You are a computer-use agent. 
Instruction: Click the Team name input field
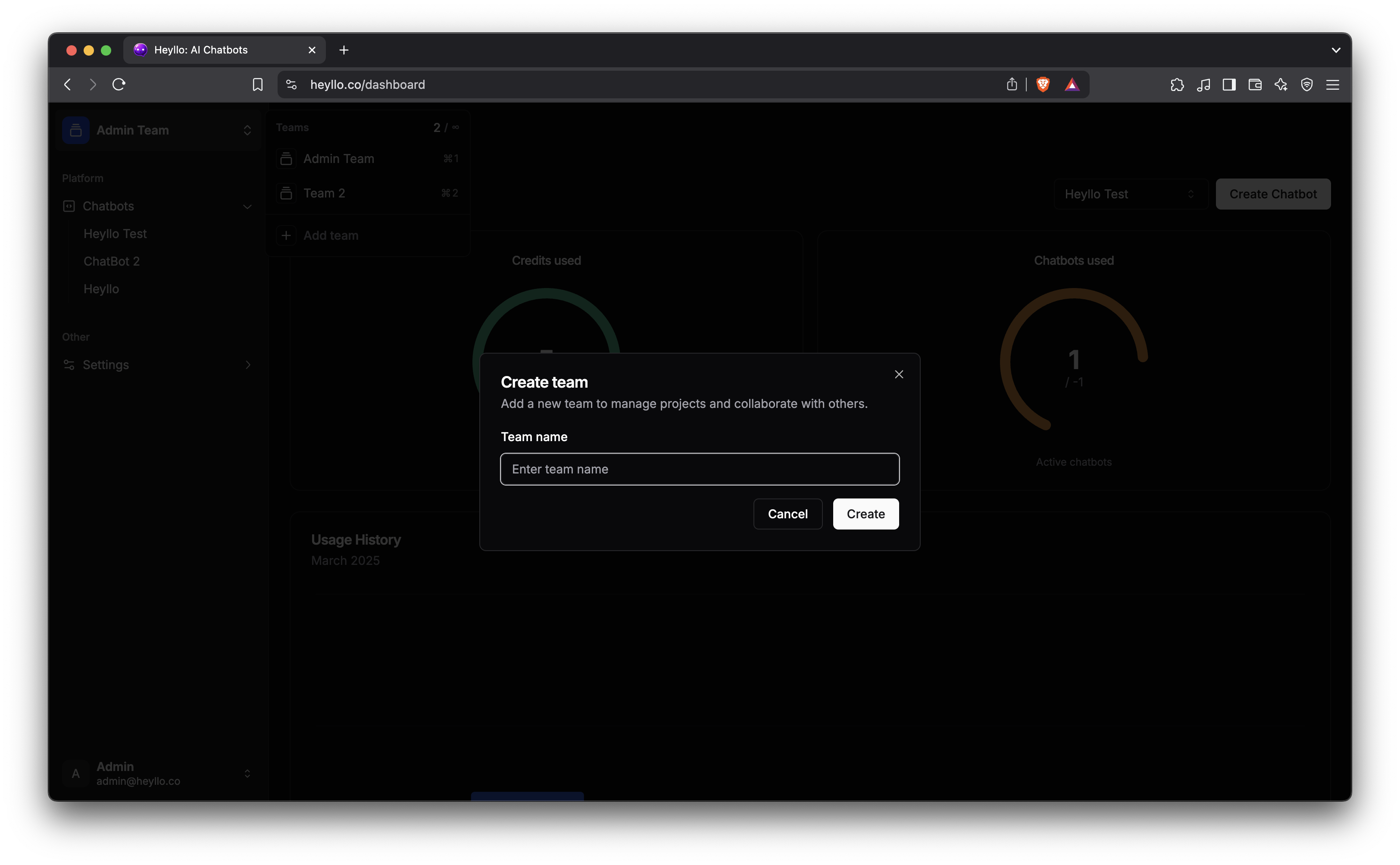click(x=700, y=469)
